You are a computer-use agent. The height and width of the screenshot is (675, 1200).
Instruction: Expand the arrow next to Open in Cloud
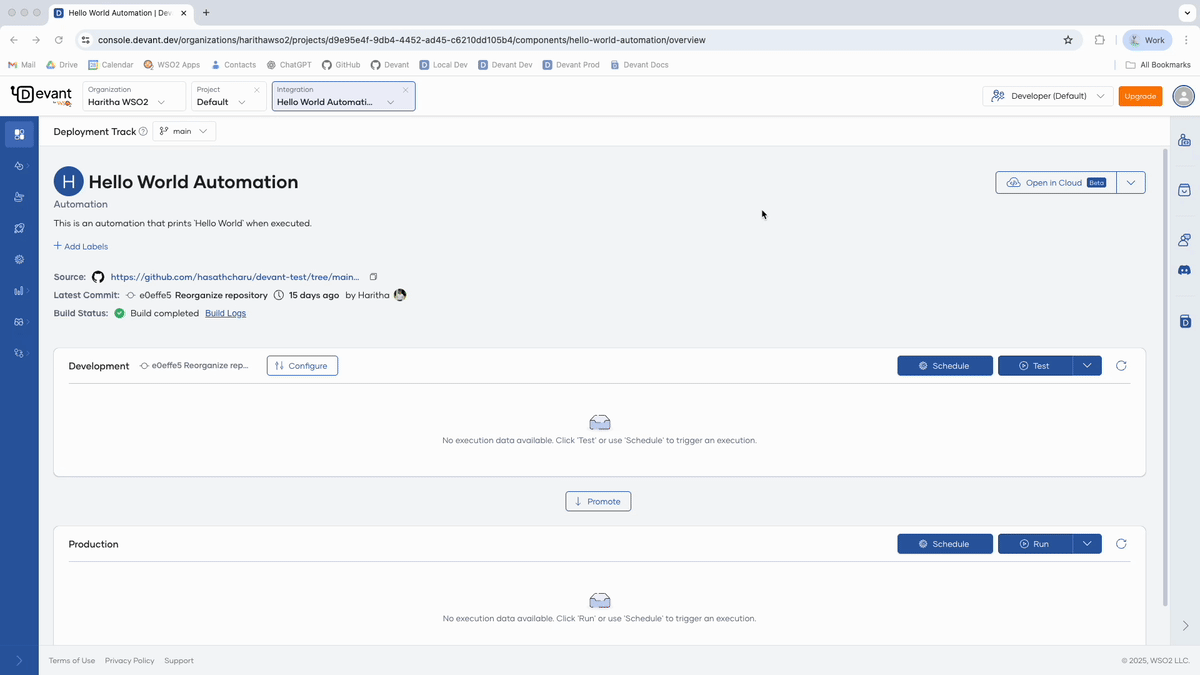pos(1130,183)
